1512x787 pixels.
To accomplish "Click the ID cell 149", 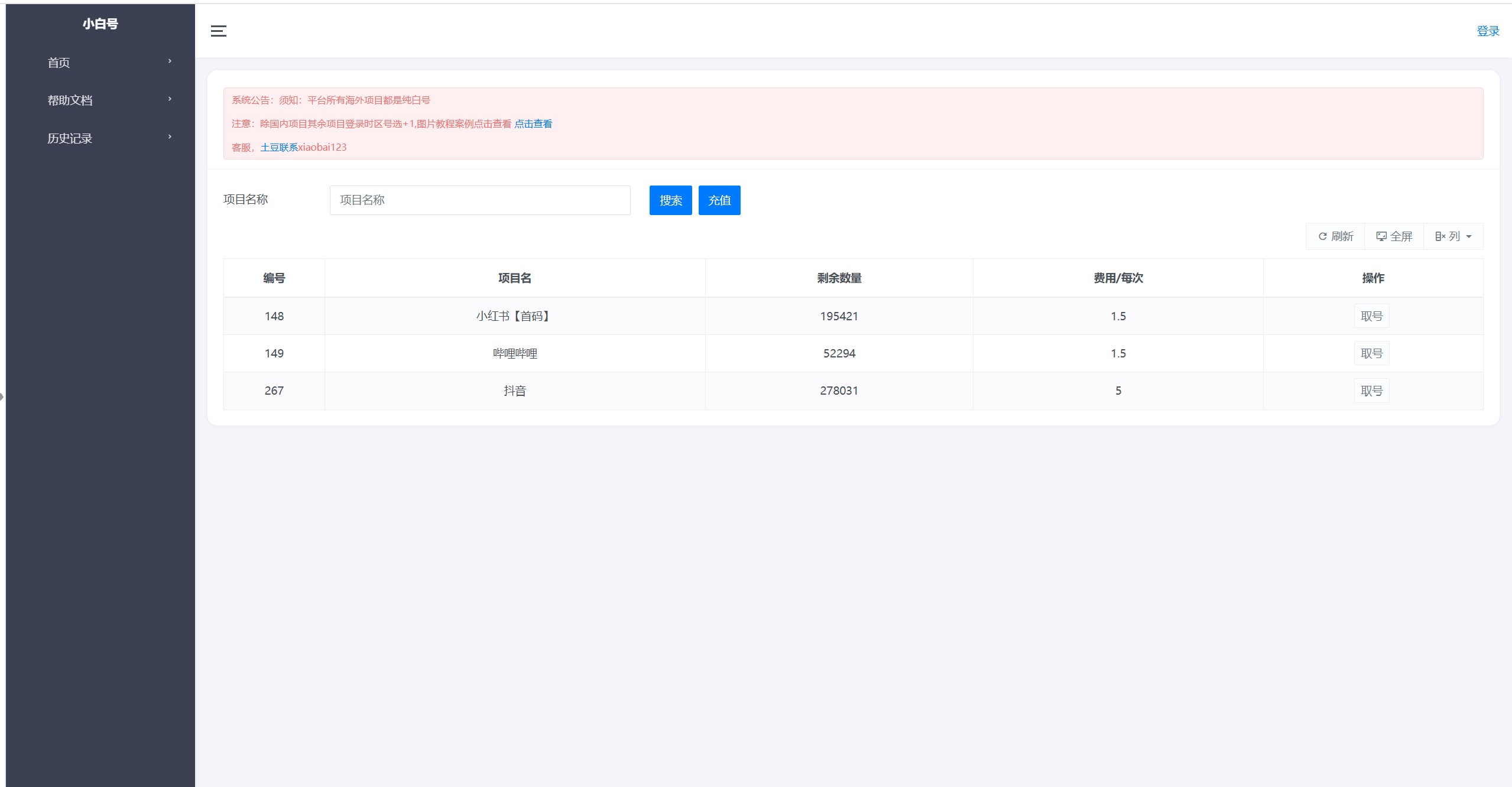I will [274, 353].
